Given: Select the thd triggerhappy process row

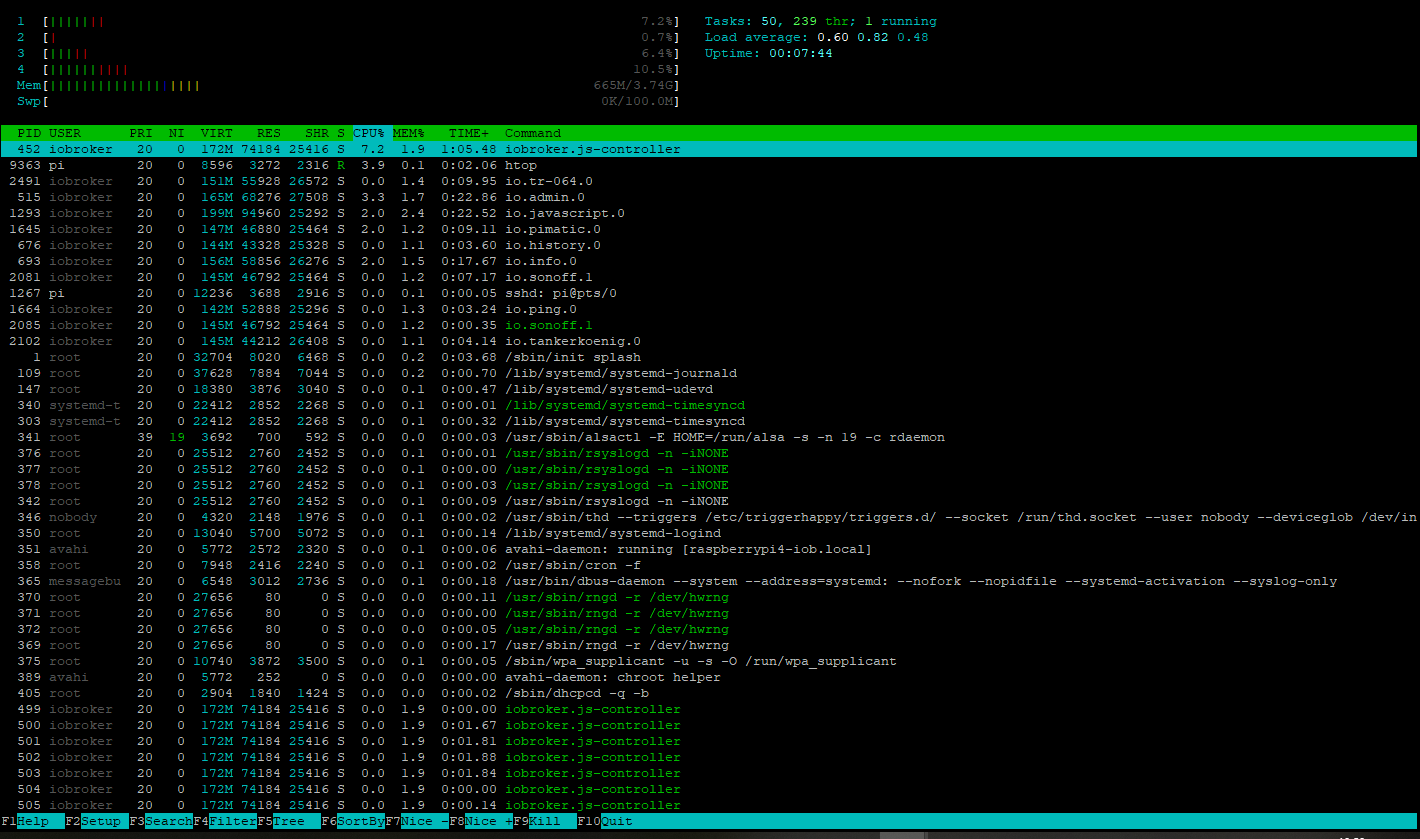Looking at the screenshot, I should (x=709, y=517).
